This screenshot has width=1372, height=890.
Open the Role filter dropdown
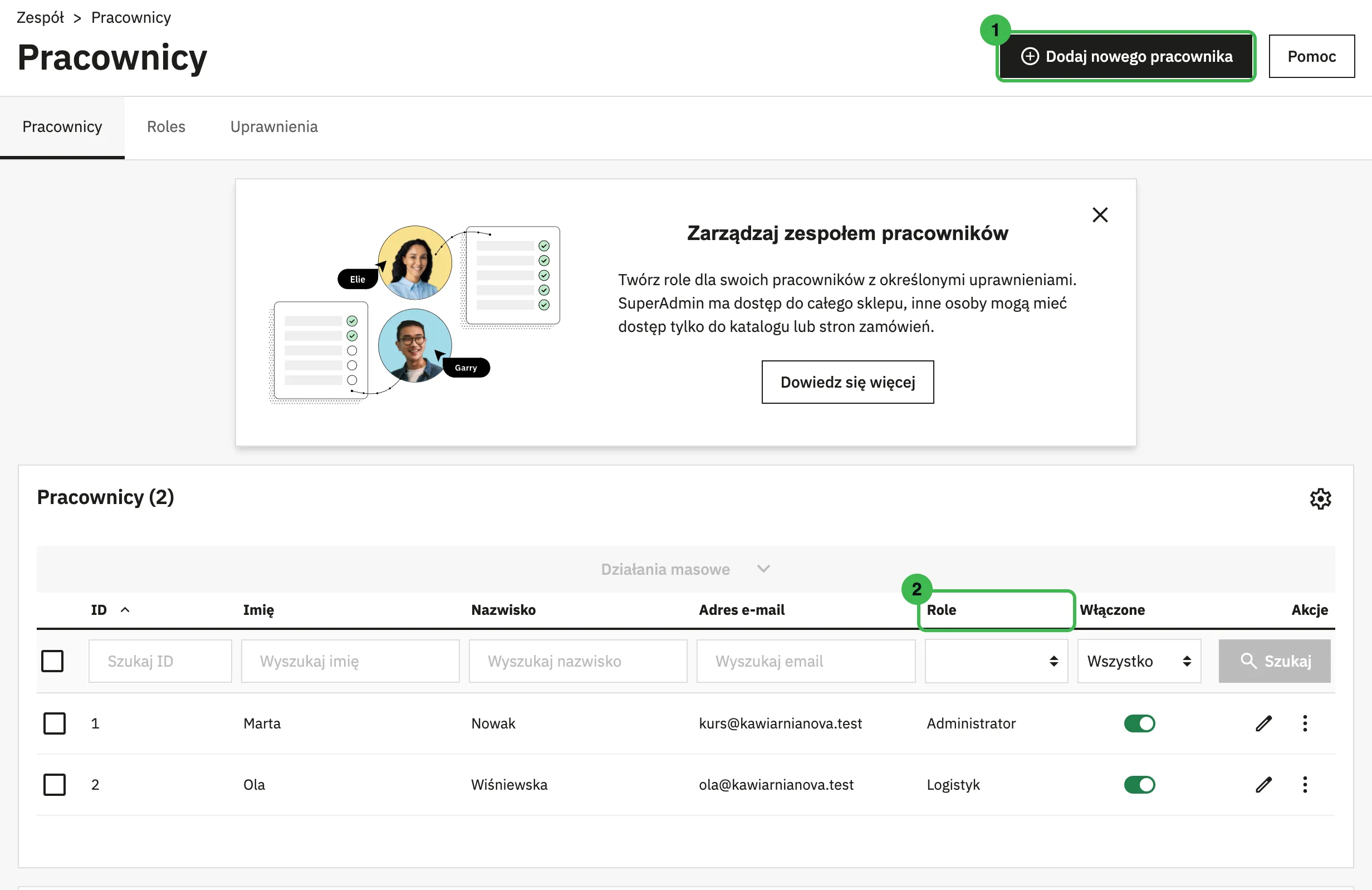click(x=996, y=661)
